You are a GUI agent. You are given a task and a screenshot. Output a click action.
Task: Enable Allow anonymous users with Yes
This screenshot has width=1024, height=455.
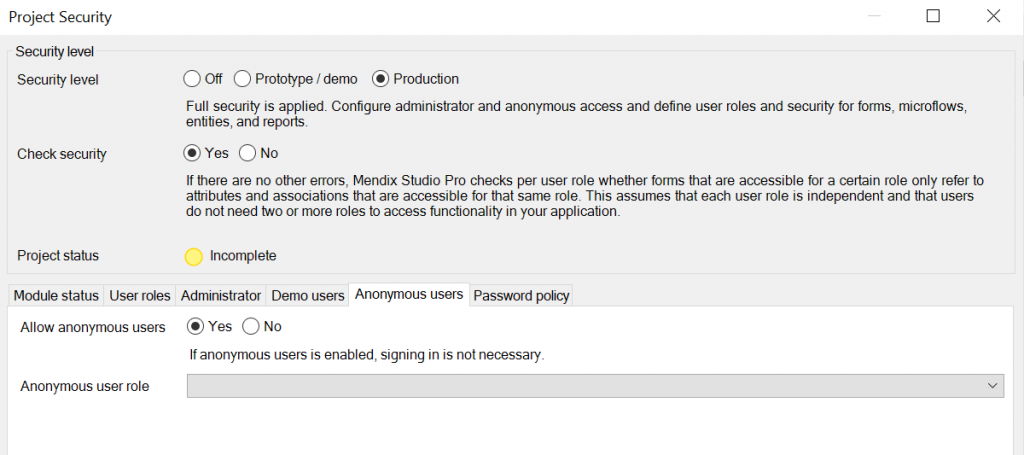tap(196, 326)
